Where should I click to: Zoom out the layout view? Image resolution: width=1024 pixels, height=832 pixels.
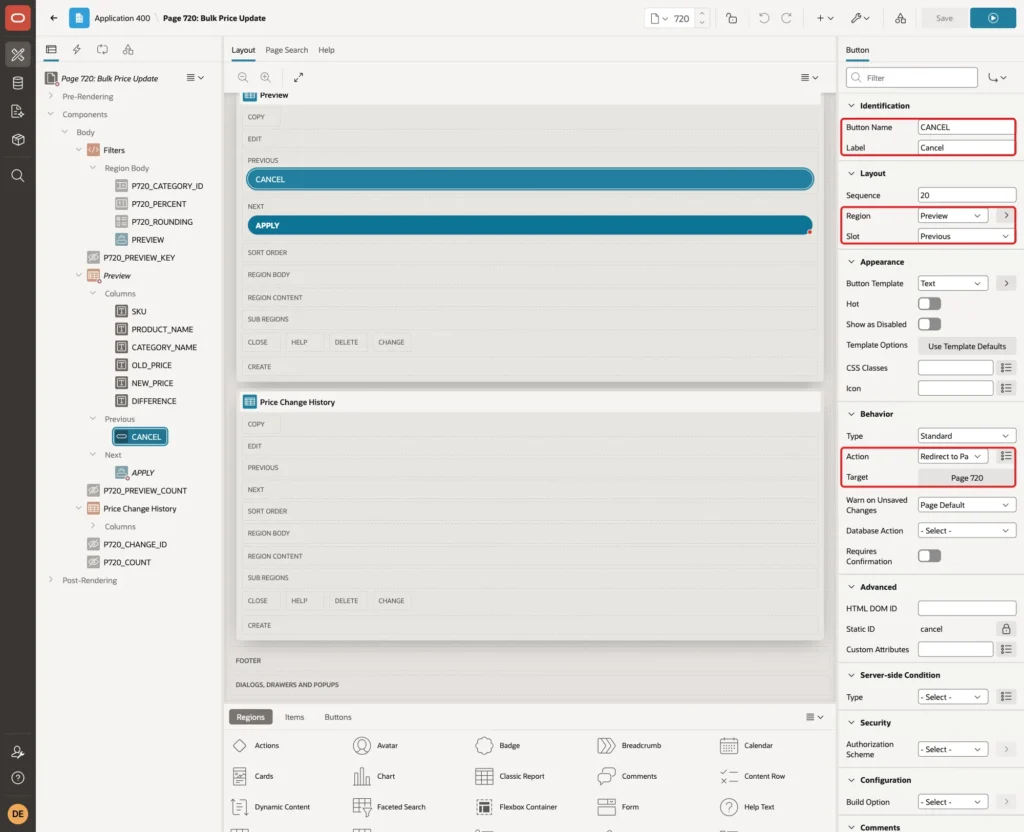[243, 77]
